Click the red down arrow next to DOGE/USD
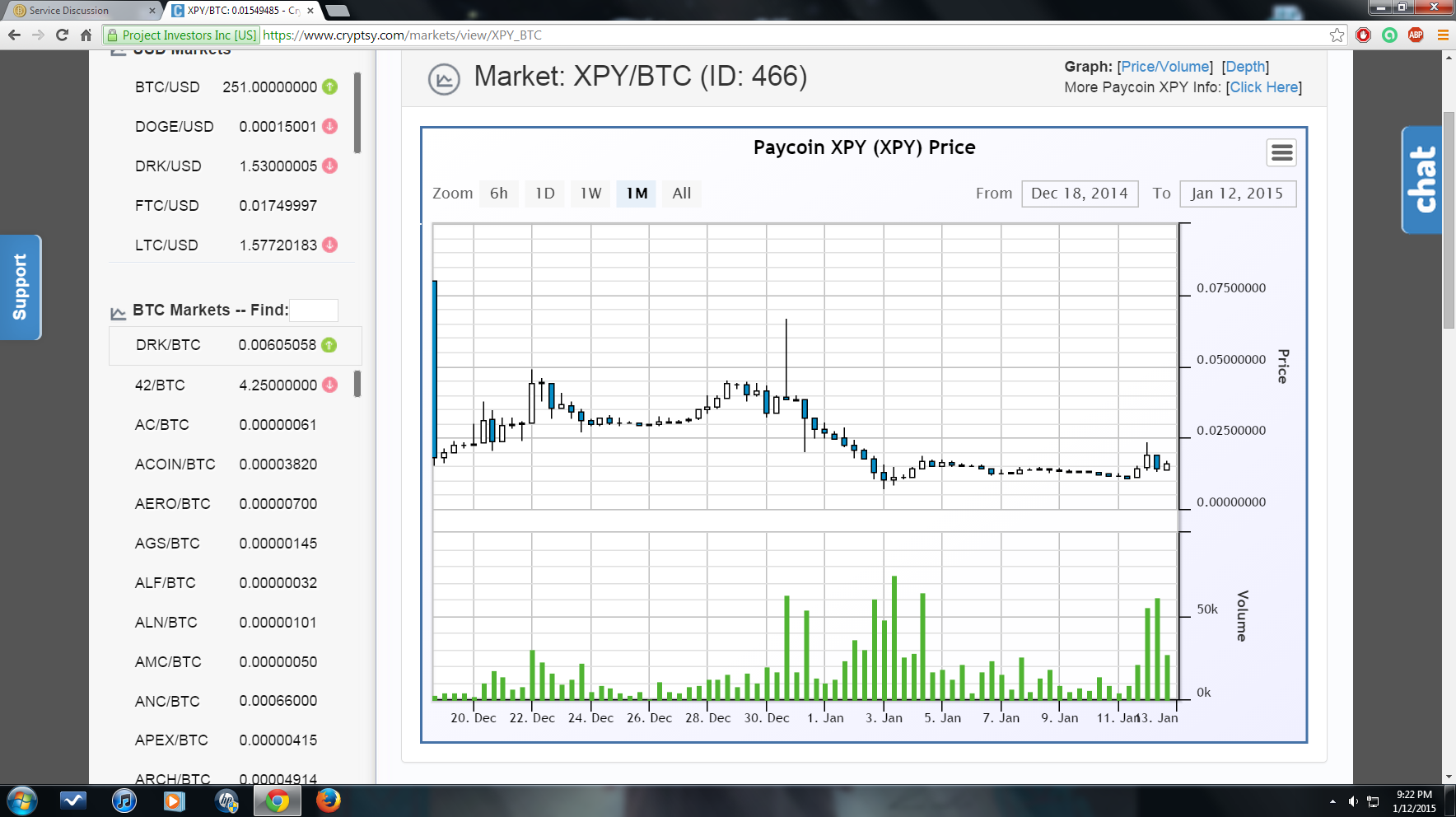The image size is (1456, 817). point(329,126)
